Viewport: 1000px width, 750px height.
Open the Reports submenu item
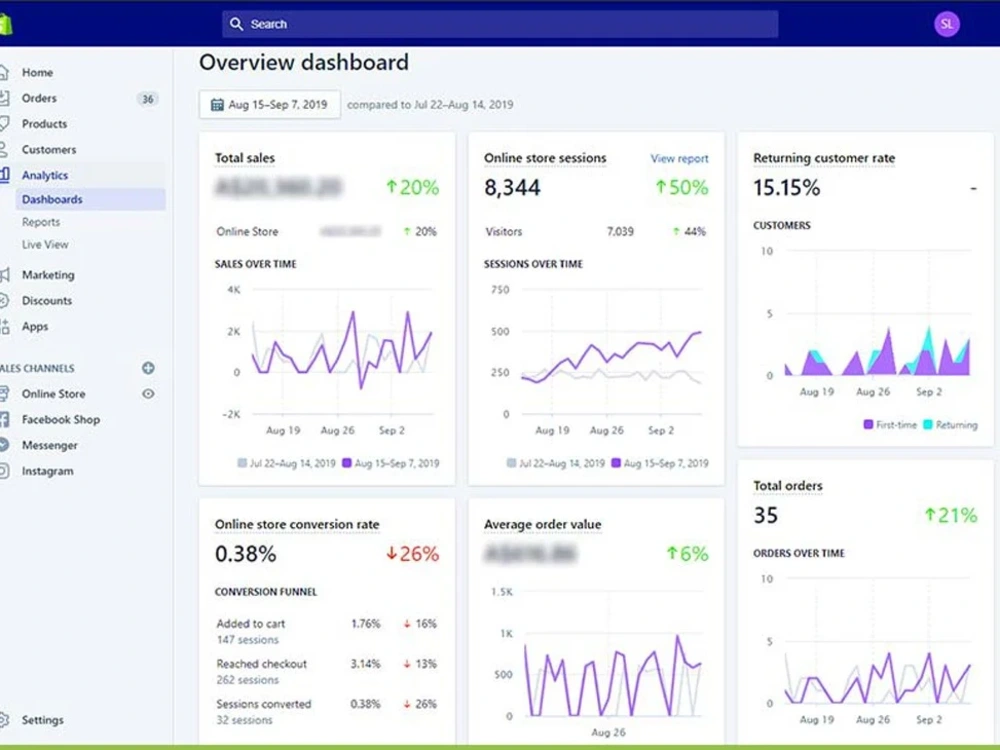pyautogui.click(x=41, y=222)
